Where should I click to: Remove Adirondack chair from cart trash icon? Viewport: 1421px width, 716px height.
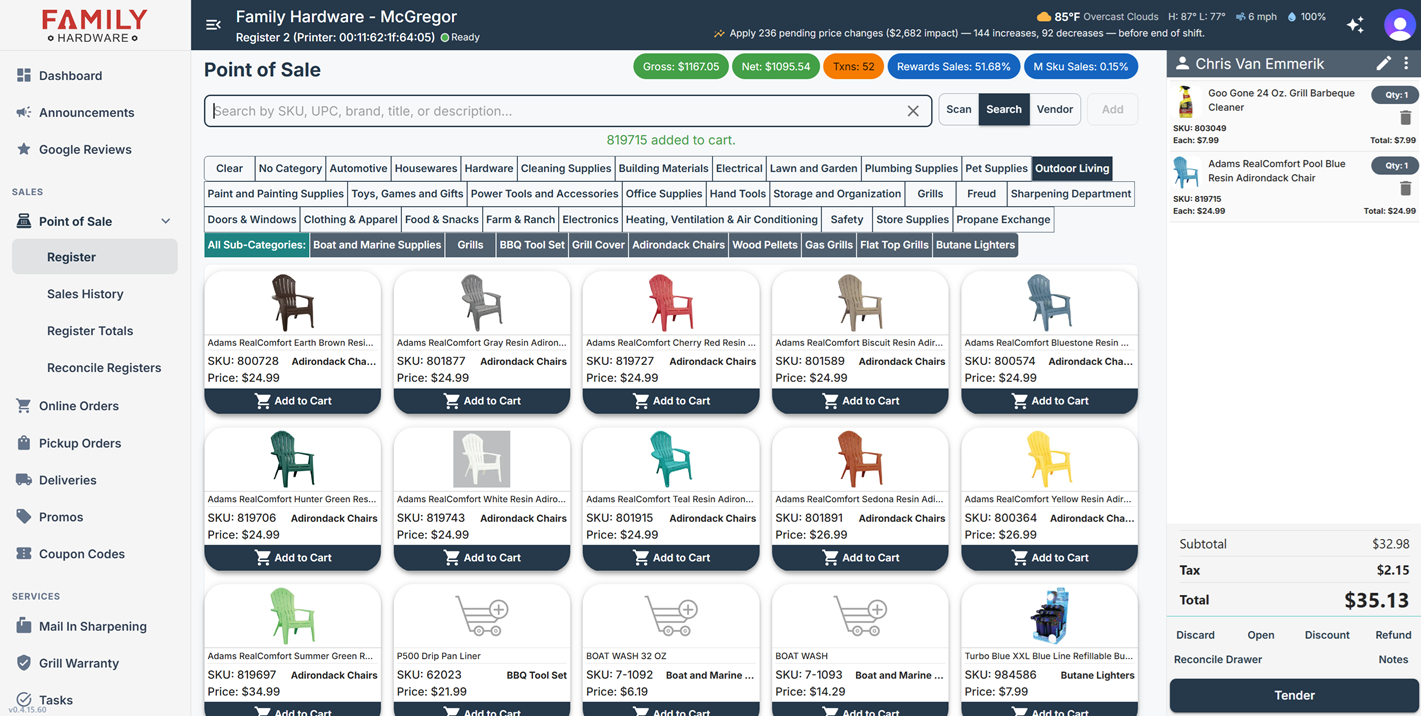(1405, 188)
